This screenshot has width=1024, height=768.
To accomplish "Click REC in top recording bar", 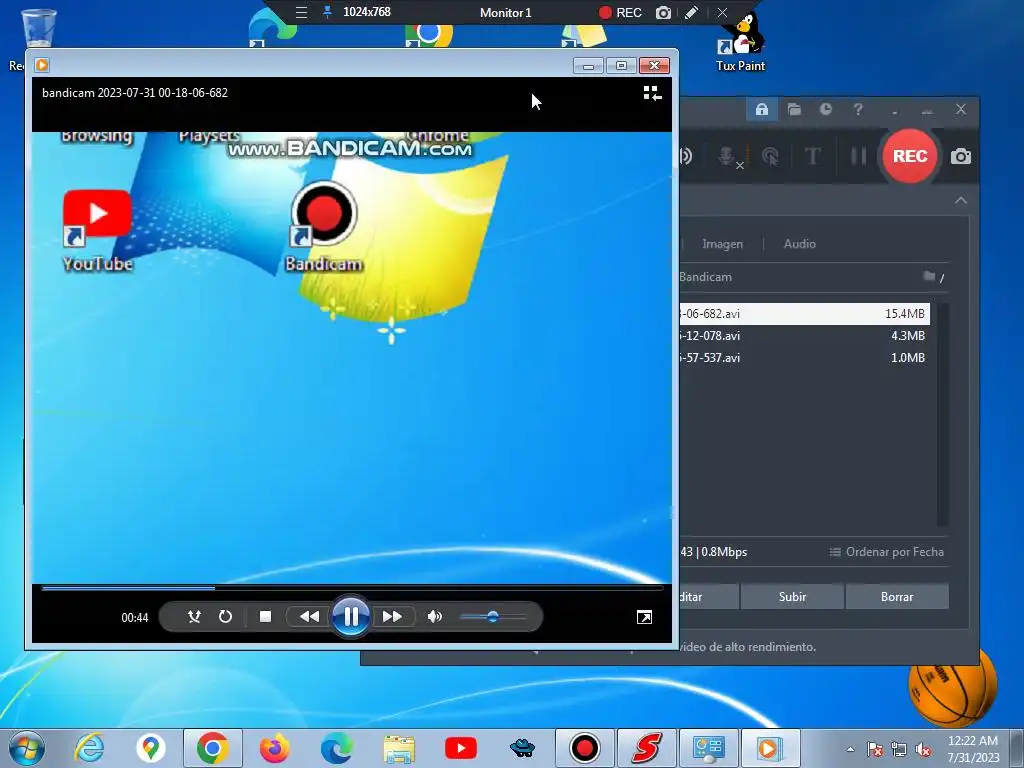I will (x=620, y=12).
